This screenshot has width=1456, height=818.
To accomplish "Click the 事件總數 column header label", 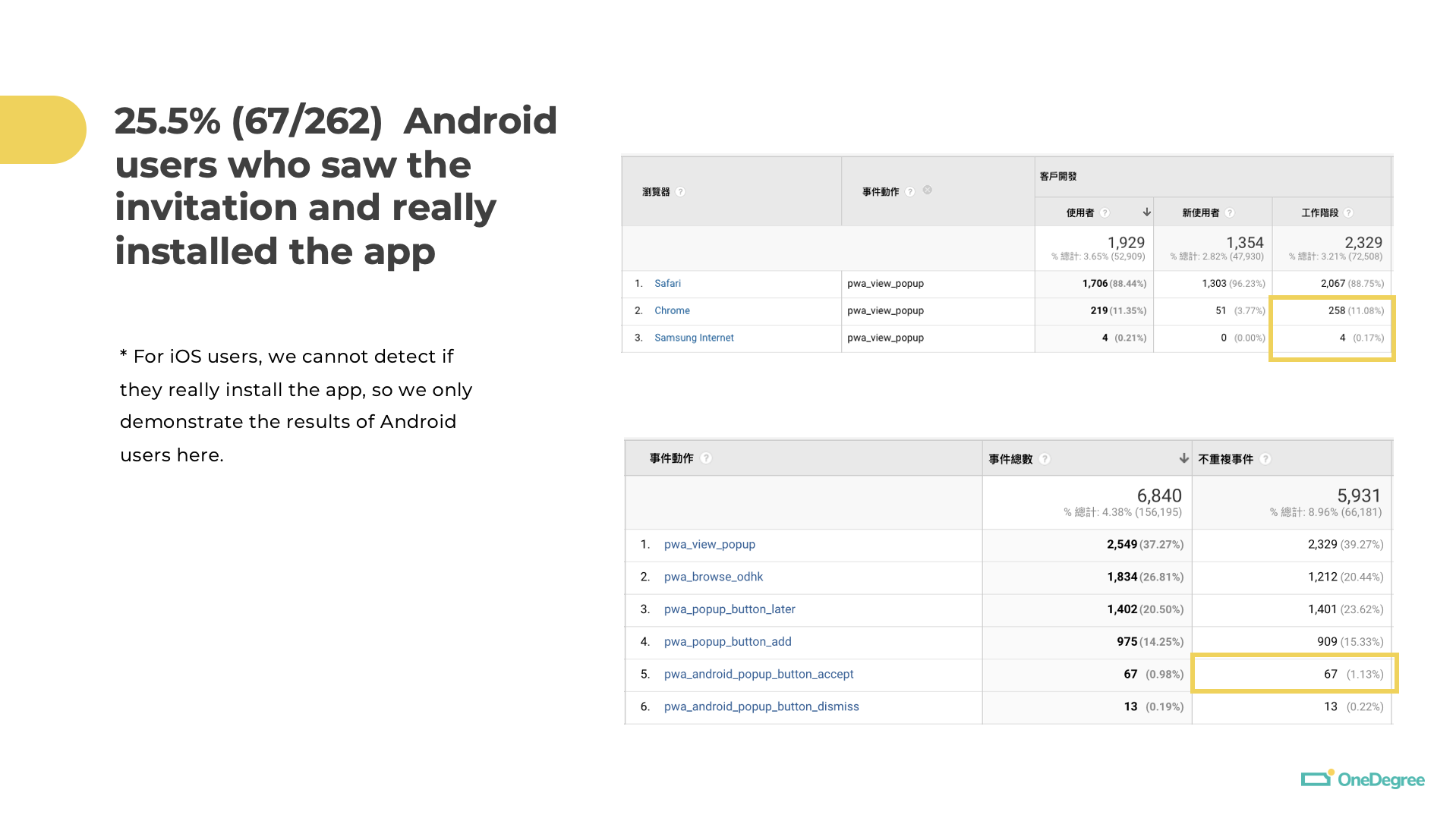I will pos(1010,459).
